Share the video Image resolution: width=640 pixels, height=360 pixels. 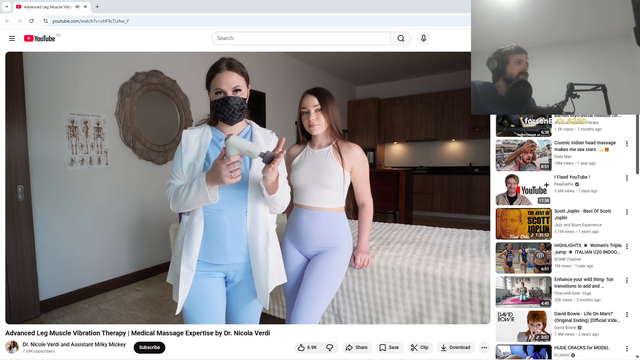[x=356, y=347]
